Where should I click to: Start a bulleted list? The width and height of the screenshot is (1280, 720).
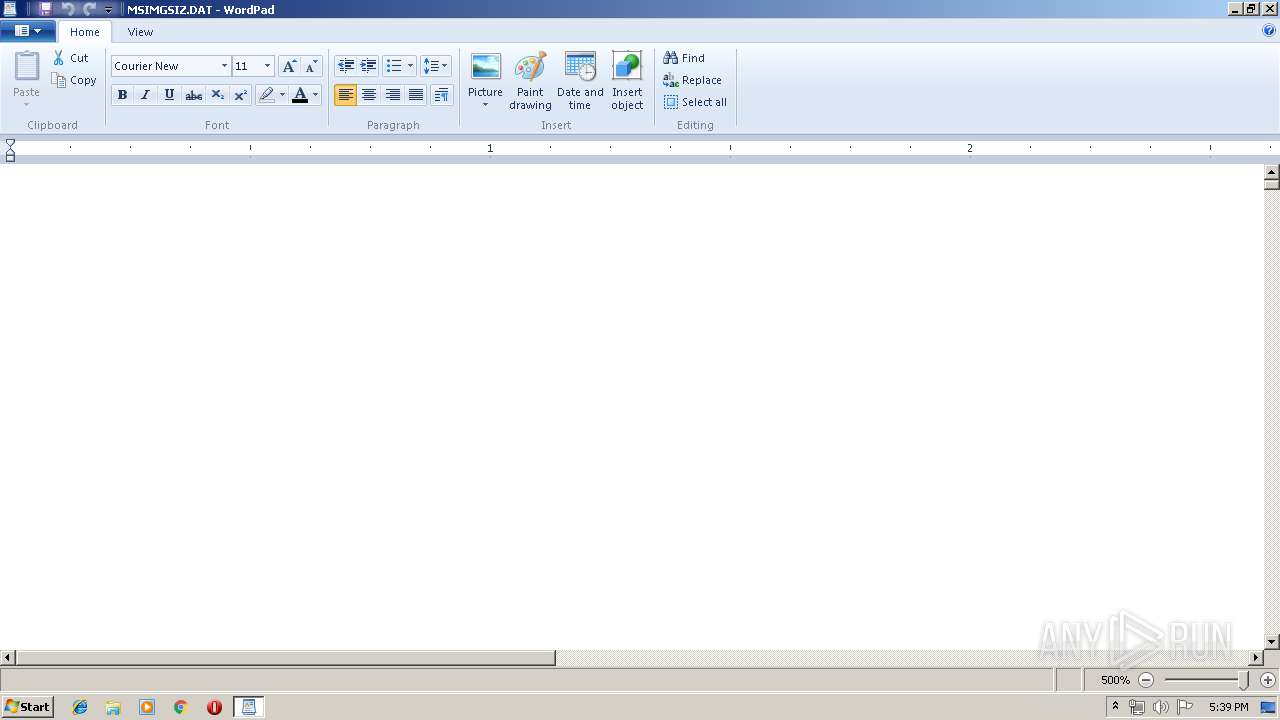[x=394, y=66]
